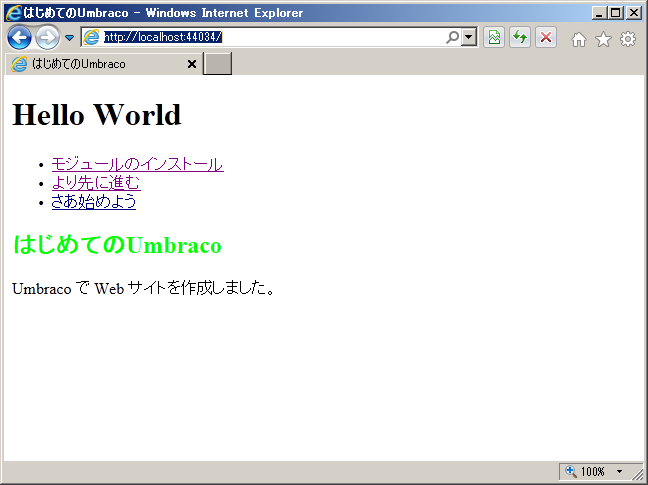Viewport: 648px width, 485px height.
Task: Open the さあ始めよう link
Action: click(x=94, y=201)
